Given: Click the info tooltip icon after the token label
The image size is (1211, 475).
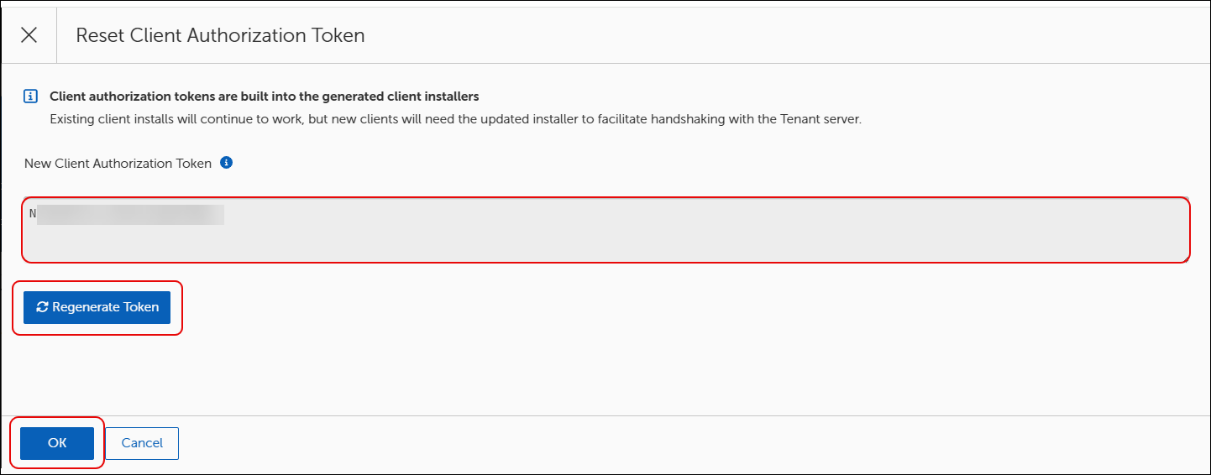Looking at the screenshot, I should pyautogui.click(x=226, y=162).
